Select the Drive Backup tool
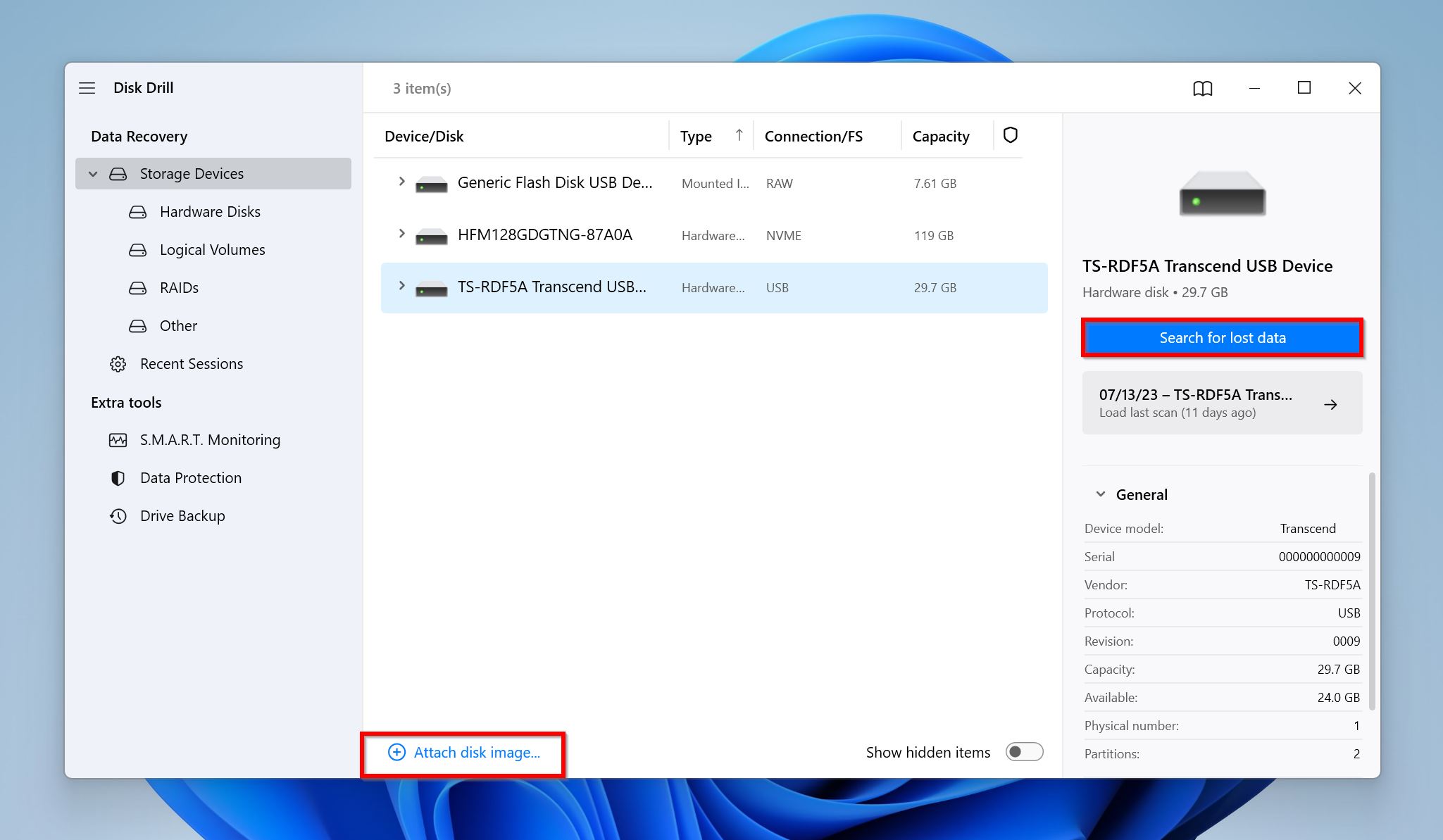Image resolution: width=1443 pixels, height=840 pixels. (182, 515)
